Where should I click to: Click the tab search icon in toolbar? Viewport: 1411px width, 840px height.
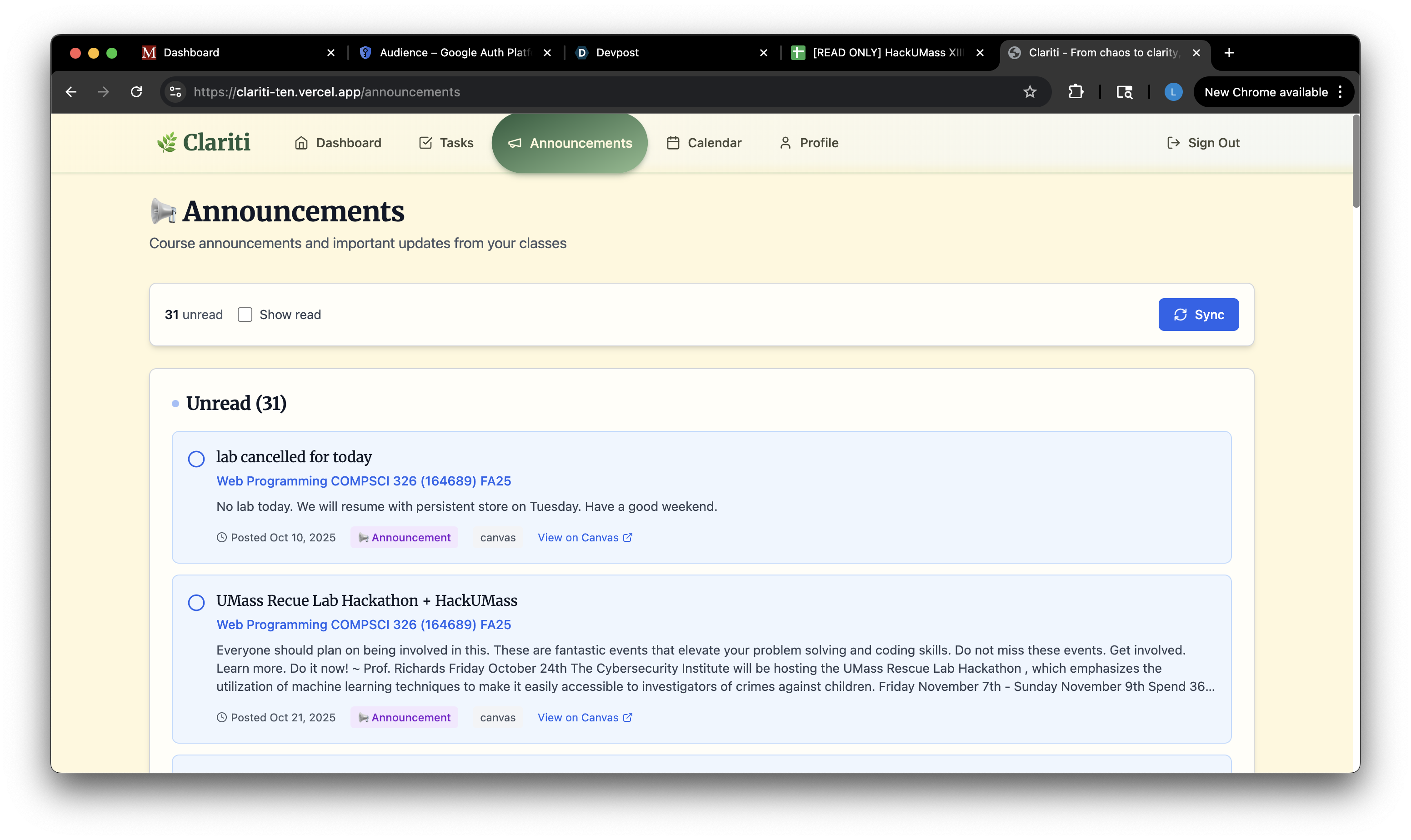(x=1124, y=92)
